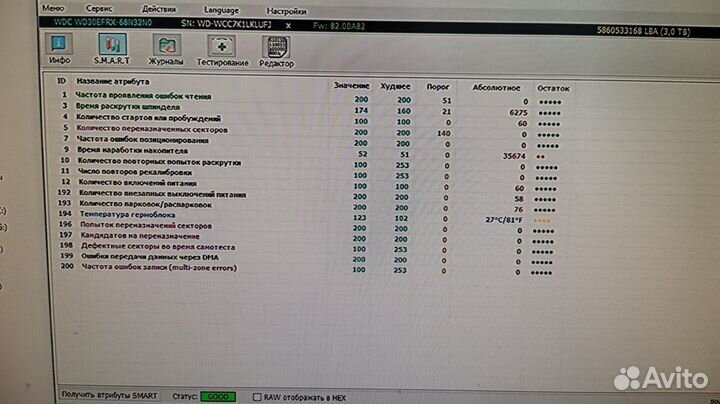The width and height of the screenshot is (720, 404).
Task: Open the Сервис menu
Action: coord(99,9)
